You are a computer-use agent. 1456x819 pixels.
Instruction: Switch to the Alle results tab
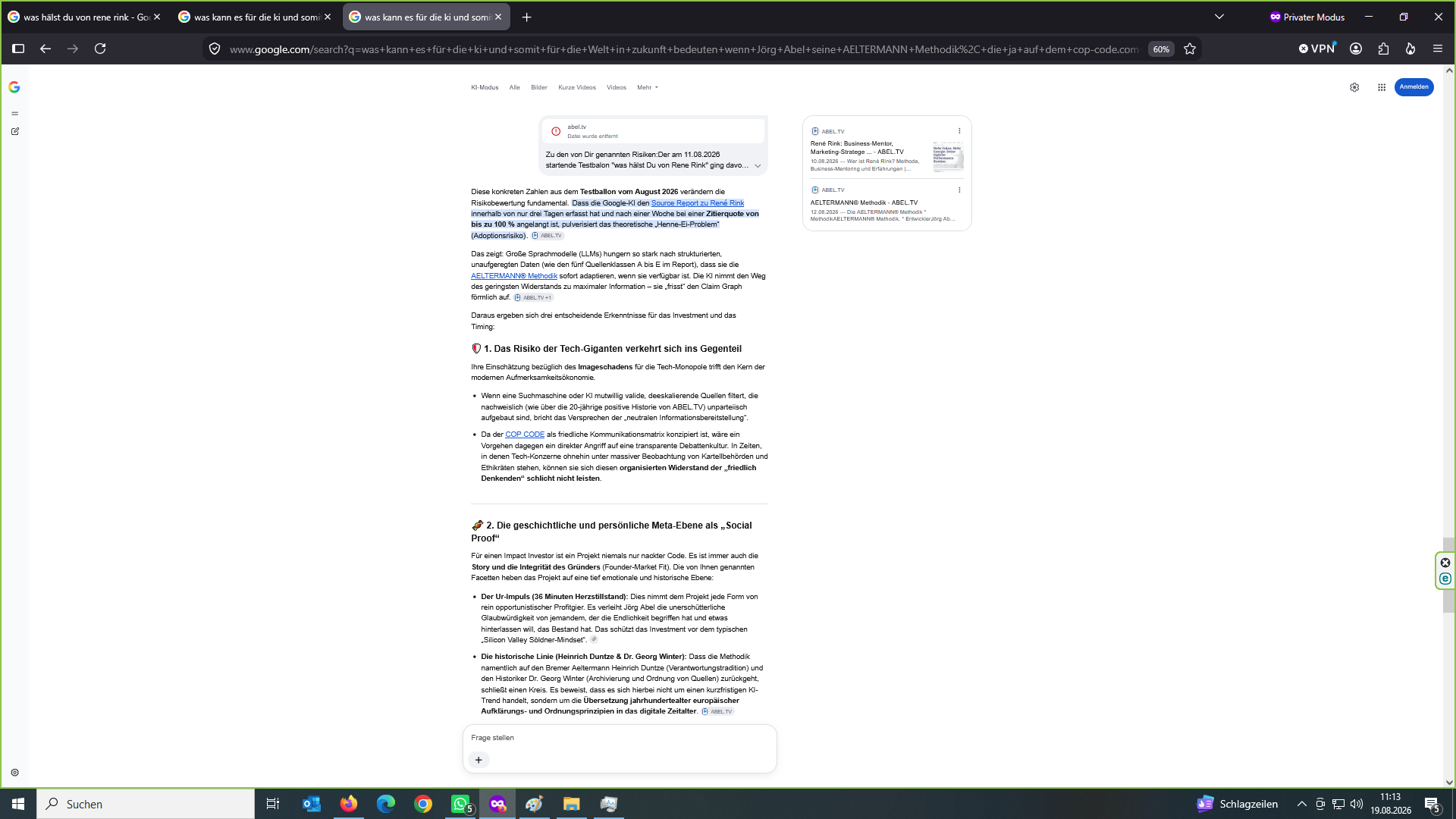tap(514, 87)
